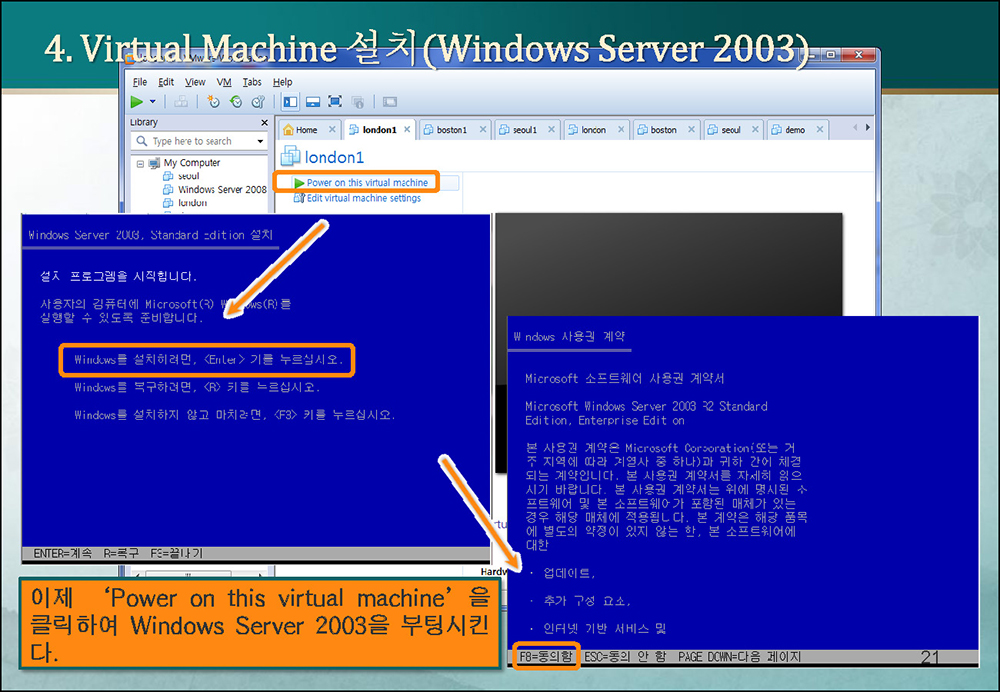1000x692 pixels.
Task: Click the greyed Send Ctrl+Alt+Del toolbar icon
Action: coord(181,101)
